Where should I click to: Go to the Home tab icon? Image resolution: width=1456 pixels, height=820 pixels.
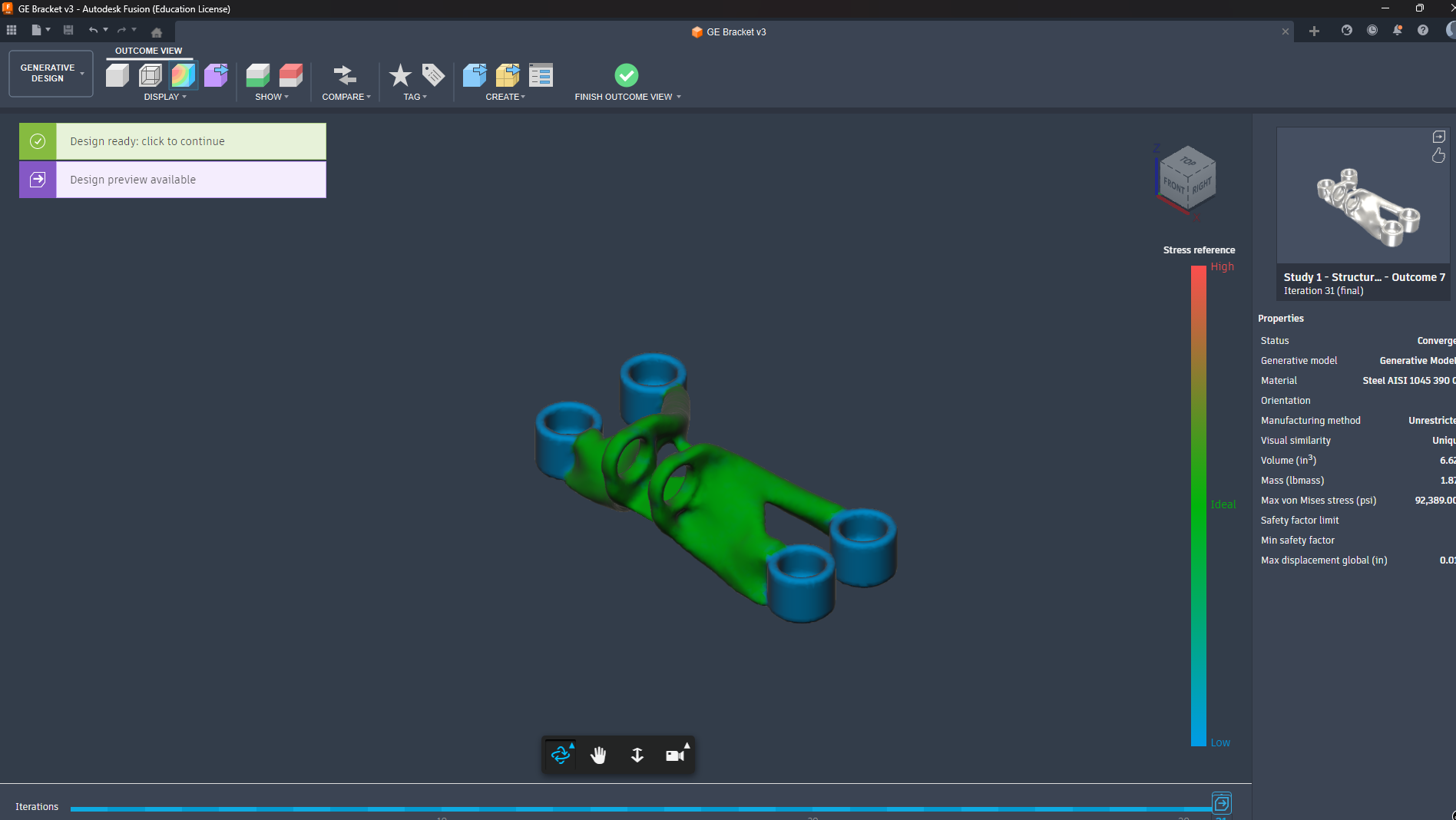[x=157, y=32]
